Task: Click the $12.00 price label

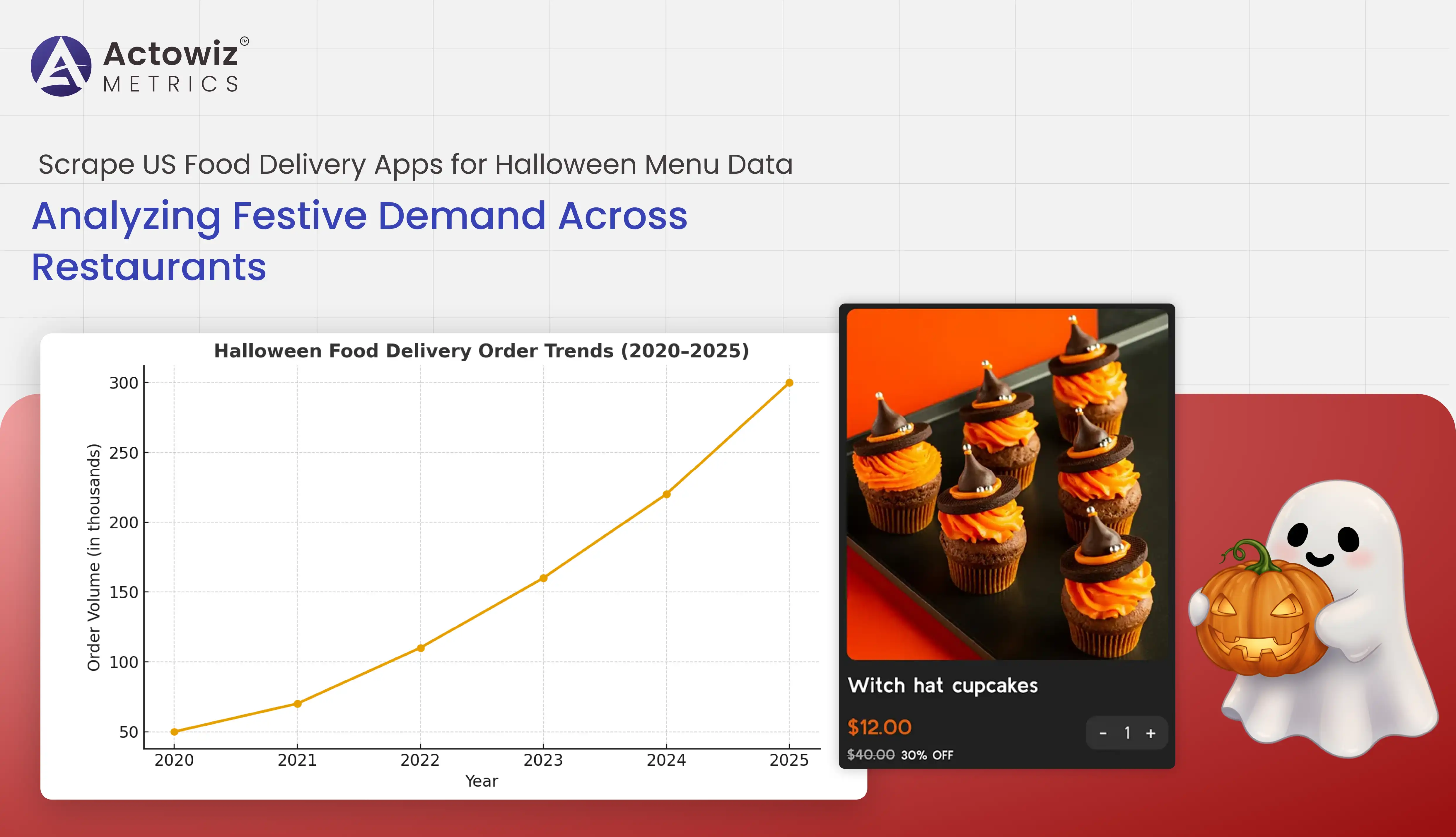Action: 879,727
